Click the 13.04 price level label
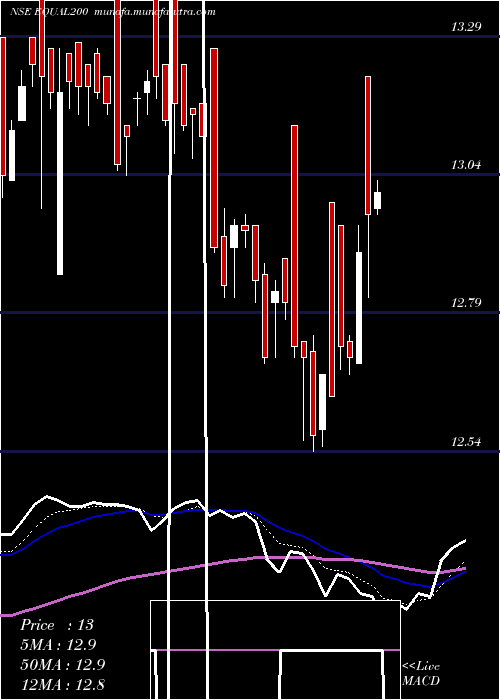Screen dimensions: 500x700 (466, 165)
